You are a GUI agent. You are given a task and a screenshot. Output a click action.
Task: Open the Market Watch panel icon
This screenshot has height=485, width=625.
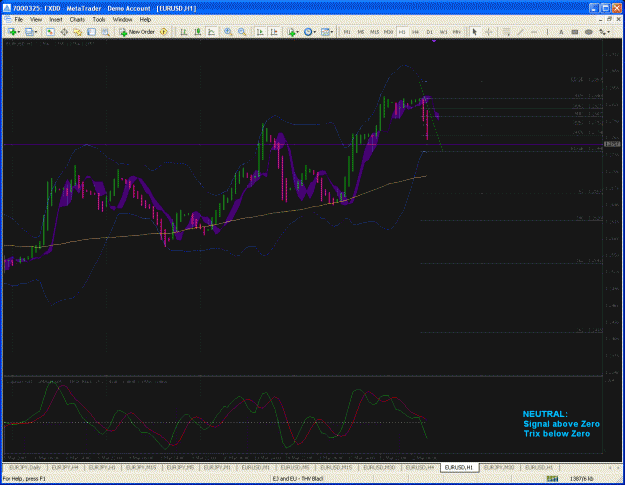click(50, 32)
